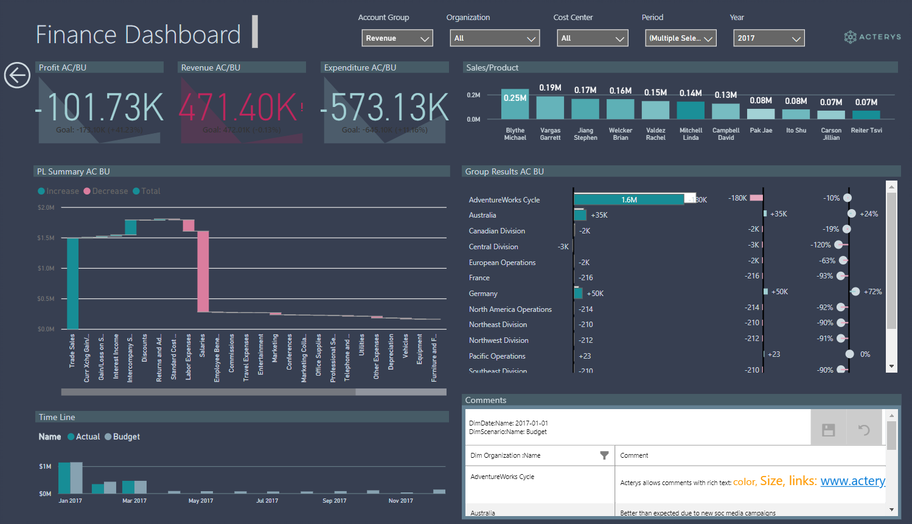Click the Expenditure AC/BU value -573.13K
The image size is (912, 524).
(x=385, y=108)
